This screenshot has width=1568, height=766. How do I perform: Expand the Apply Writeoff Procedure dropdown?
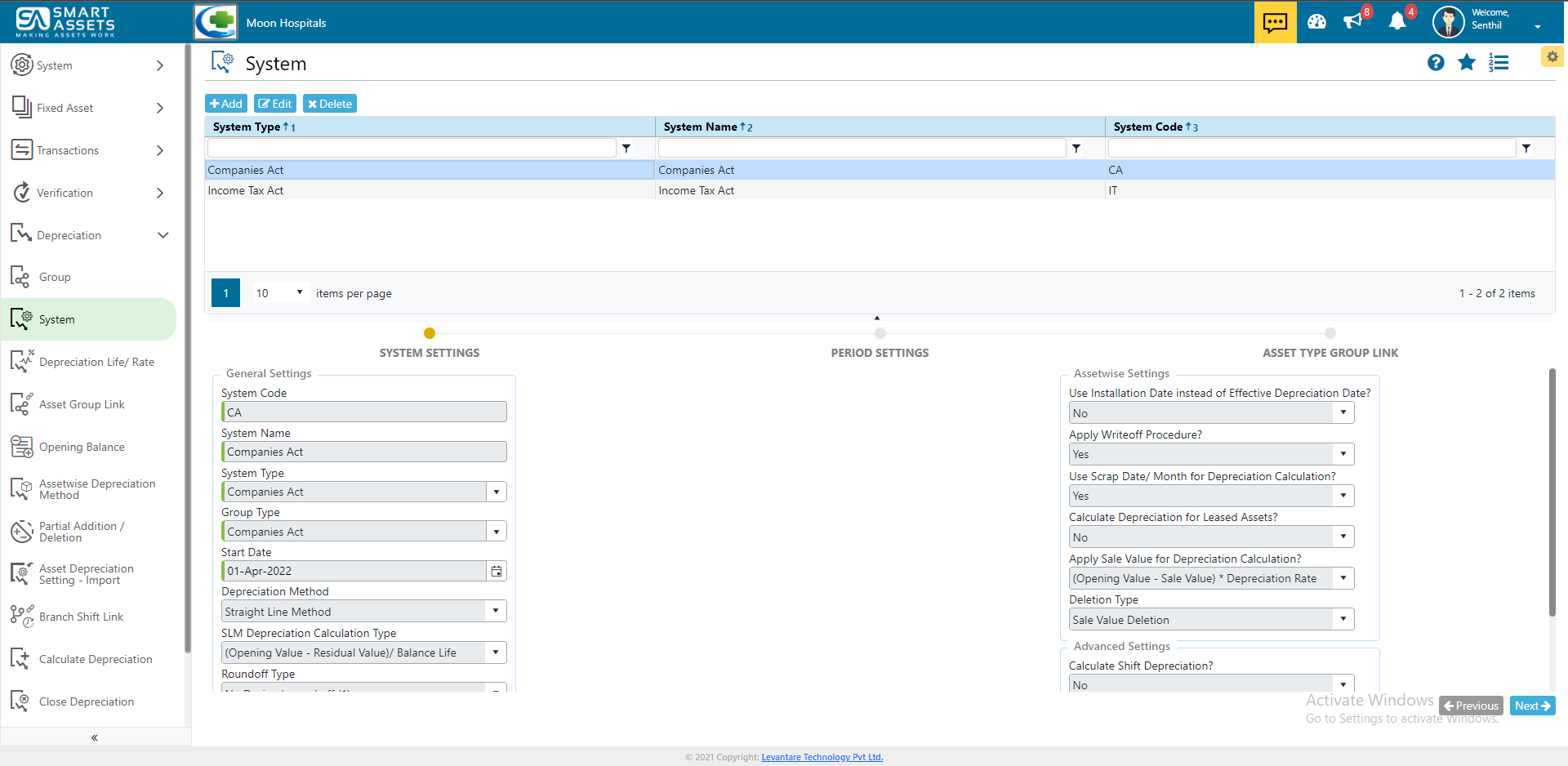(x=1343, y=454)
